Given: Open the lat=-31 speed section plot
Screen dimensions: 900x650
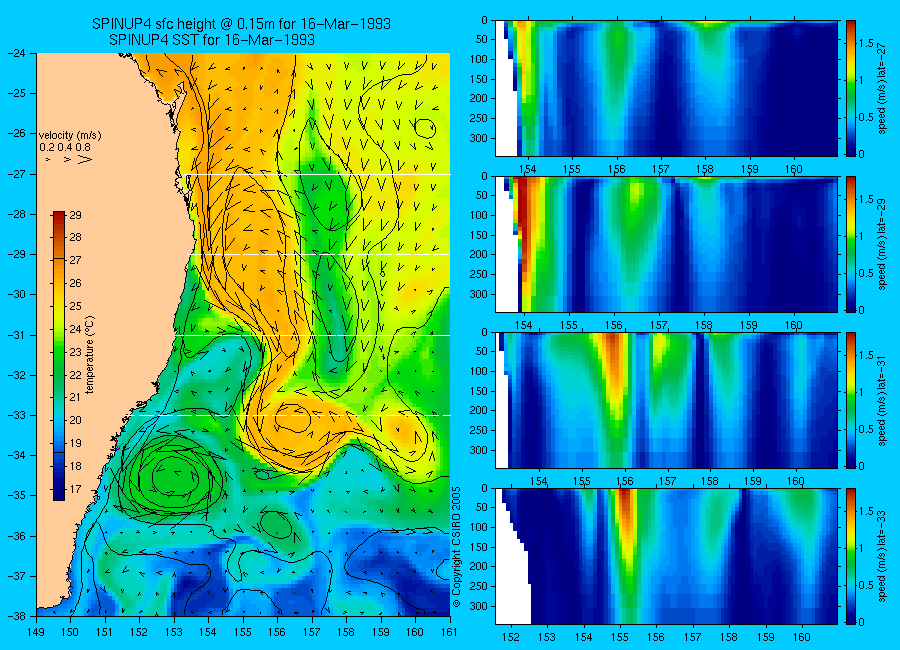Looking at the screenshot, I should (666, 400).
